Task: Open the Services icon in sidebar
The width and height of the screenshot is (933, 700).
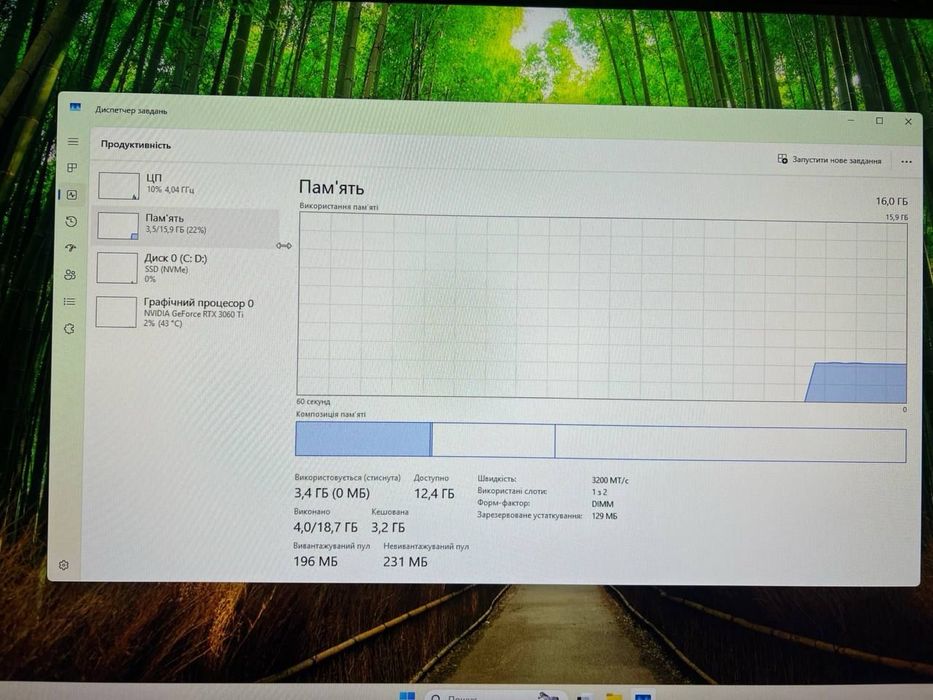Action: click(x=69, y=329)
